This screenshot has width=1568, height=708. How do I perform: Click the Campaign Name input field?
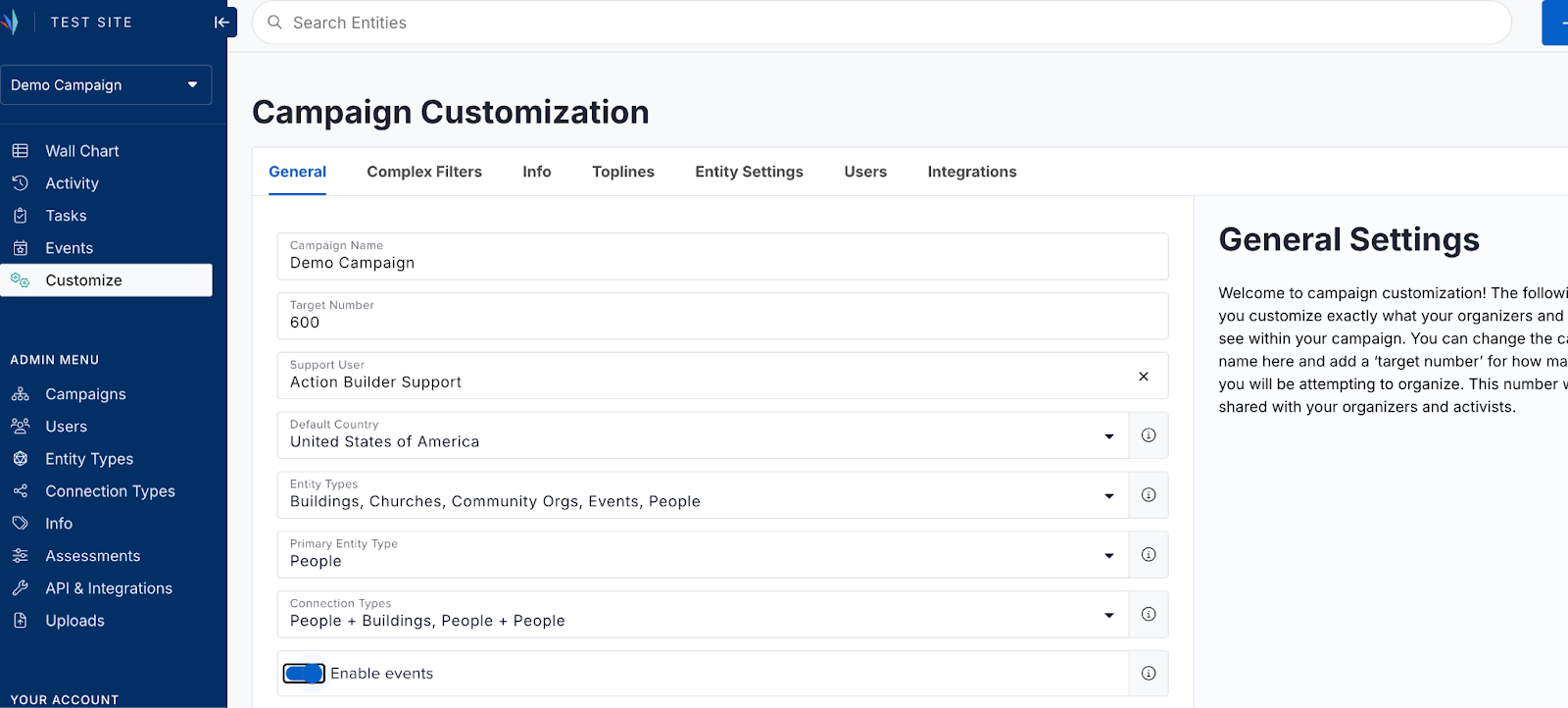[722, 256]
